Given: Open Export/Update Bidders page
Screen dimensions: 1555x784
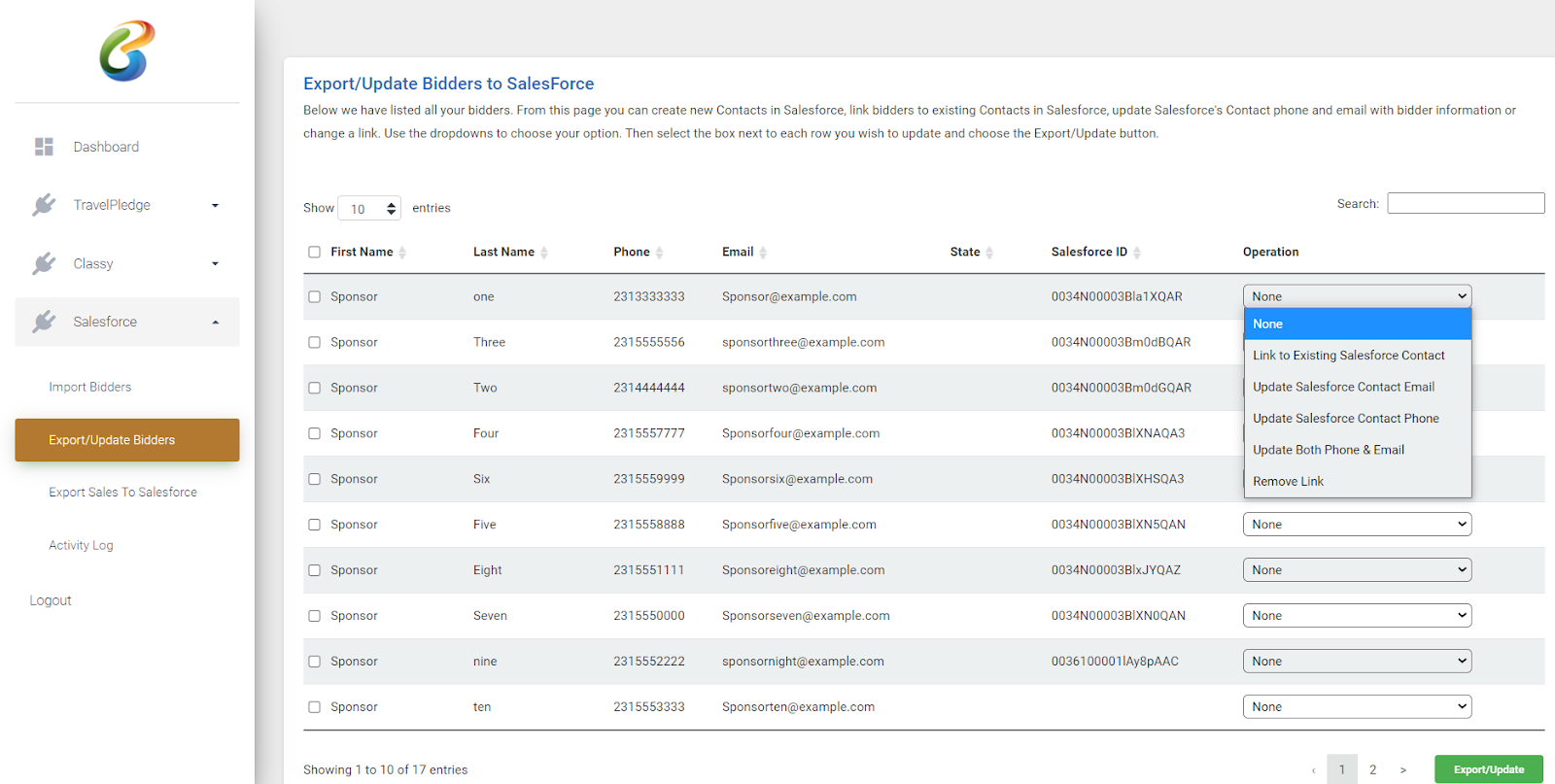Looking at the screenshot, I should click(x=127, y=440).
